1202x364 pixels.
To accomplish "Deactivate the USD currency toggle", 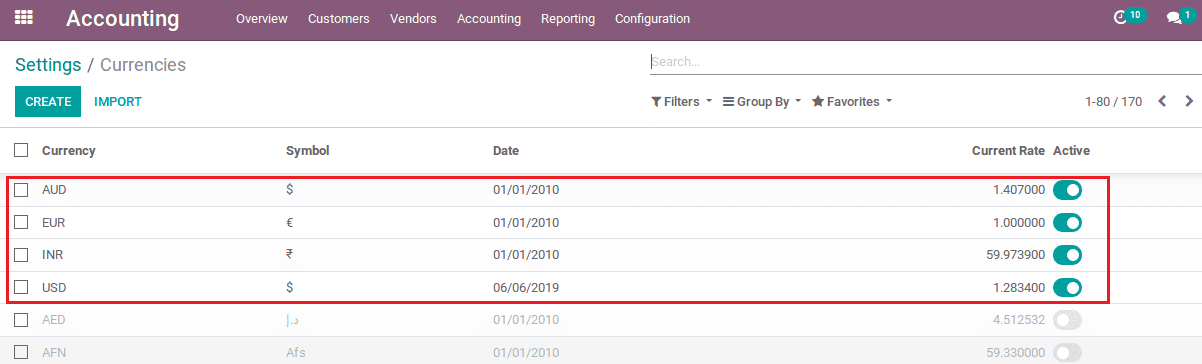I will pyautogui.click(x=1067, y=288).
